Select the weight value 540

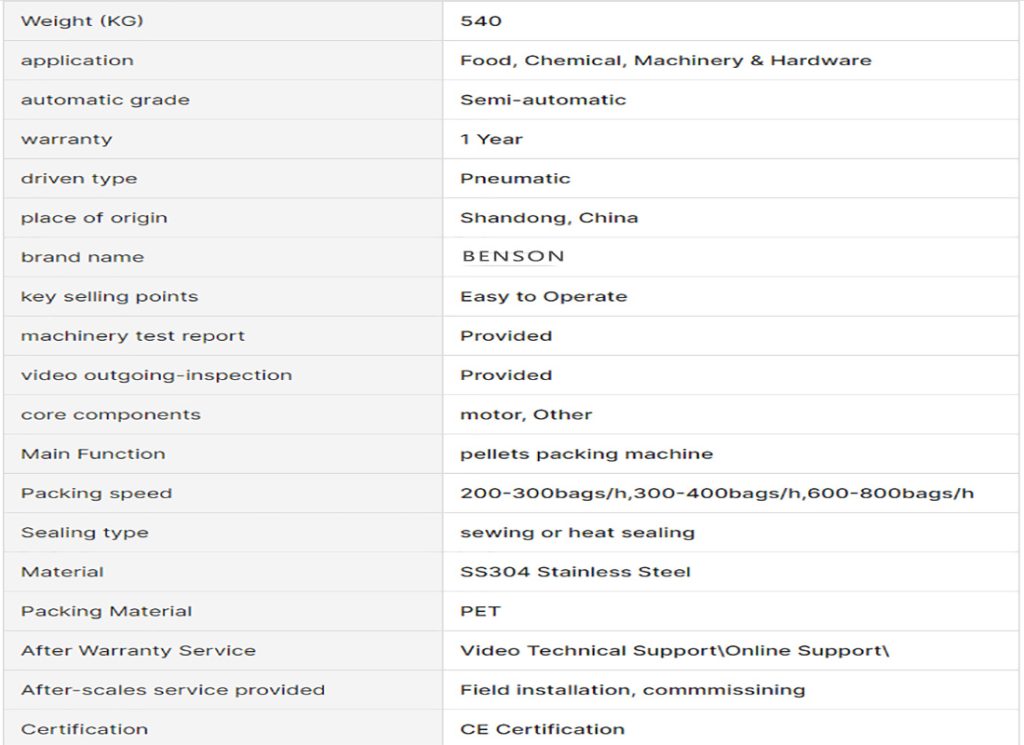pyautogui.click(x=481, y=21)
